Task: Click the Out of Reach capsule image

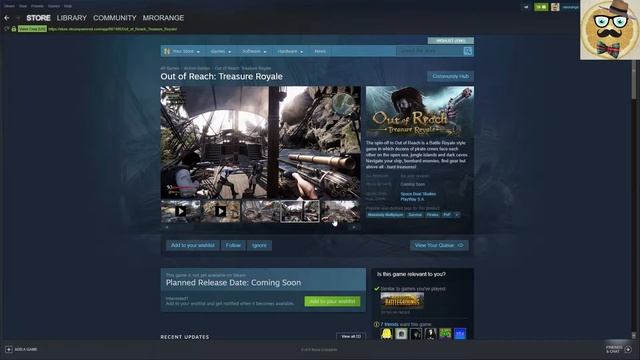Action: (x=420, y=111)
